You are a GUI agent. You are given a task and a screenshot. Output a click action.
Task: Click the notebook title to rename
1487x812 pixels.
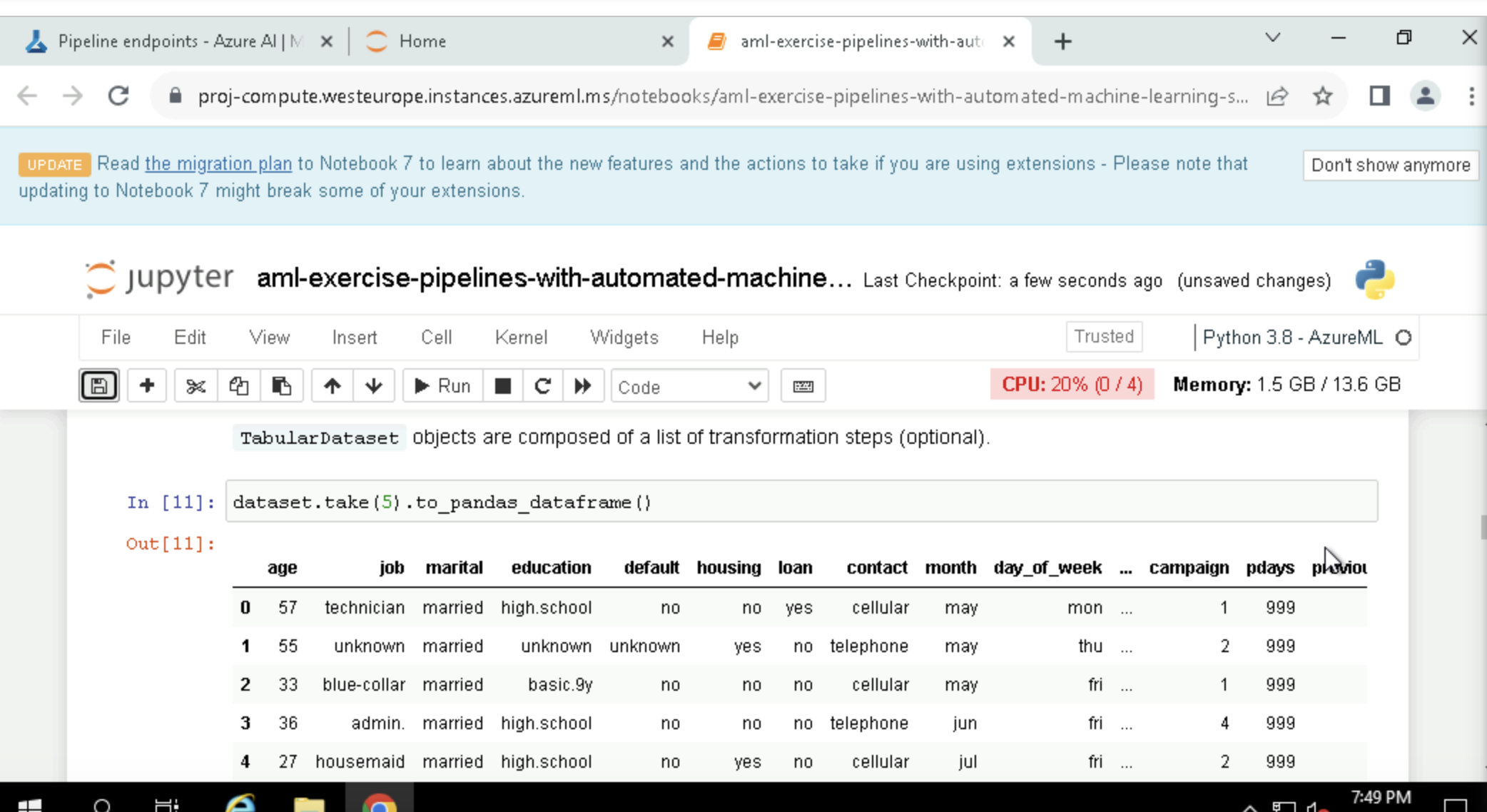[554, 278]
